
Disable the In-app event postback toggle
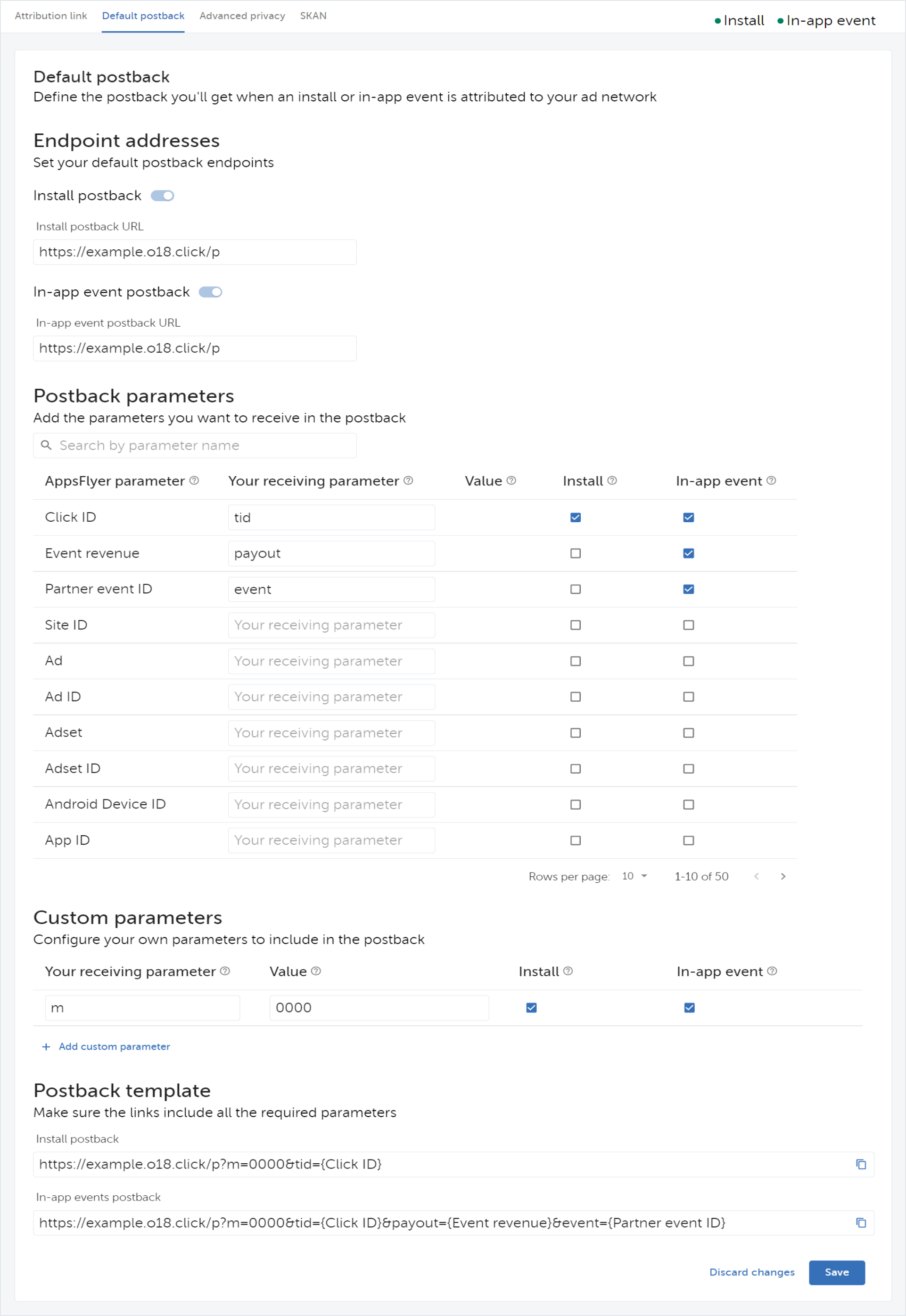pyautogui.click(x=210, y=292)
